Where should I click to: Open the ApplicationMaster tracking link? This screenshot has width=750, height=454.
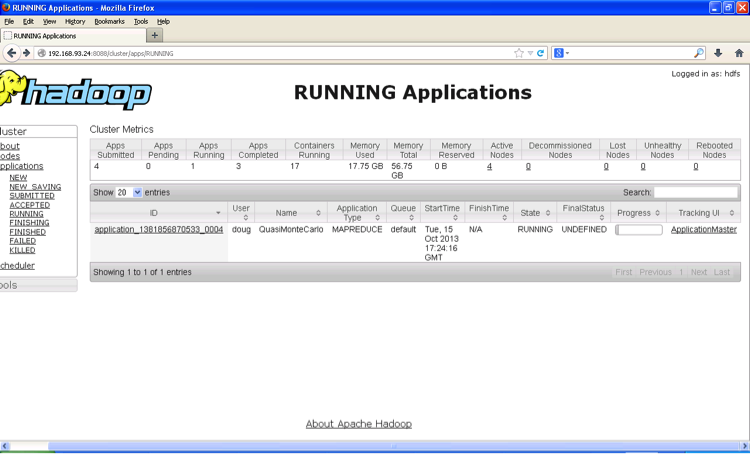click(703, 230)
